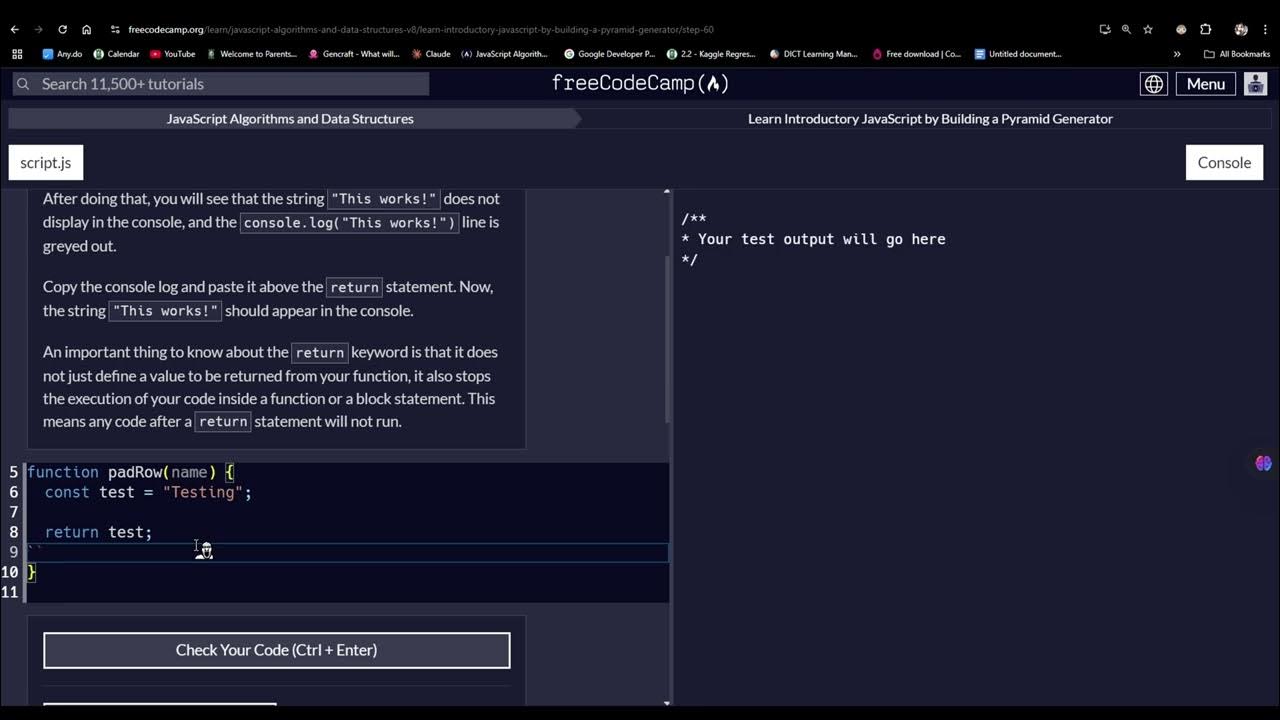1280x720 pixels.
Task: Click the monkey-face extension icon
Action: [1181, 29]
